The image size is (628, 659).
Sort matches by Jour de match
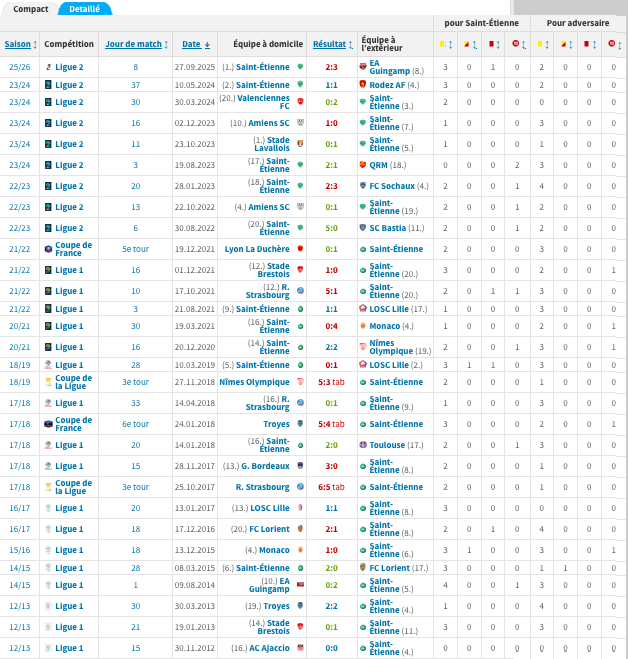(x=133, y=44)
